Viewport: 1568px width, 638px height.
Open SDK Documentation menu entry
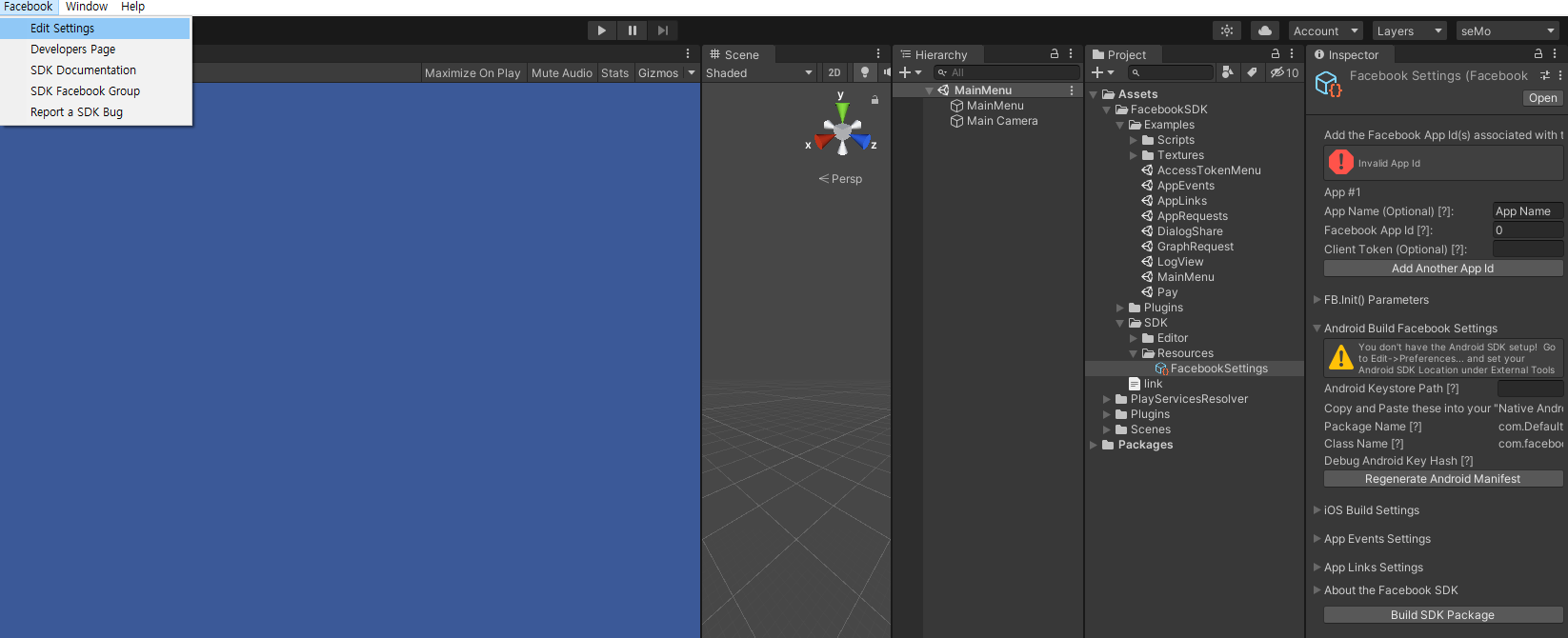click(95, 70)
